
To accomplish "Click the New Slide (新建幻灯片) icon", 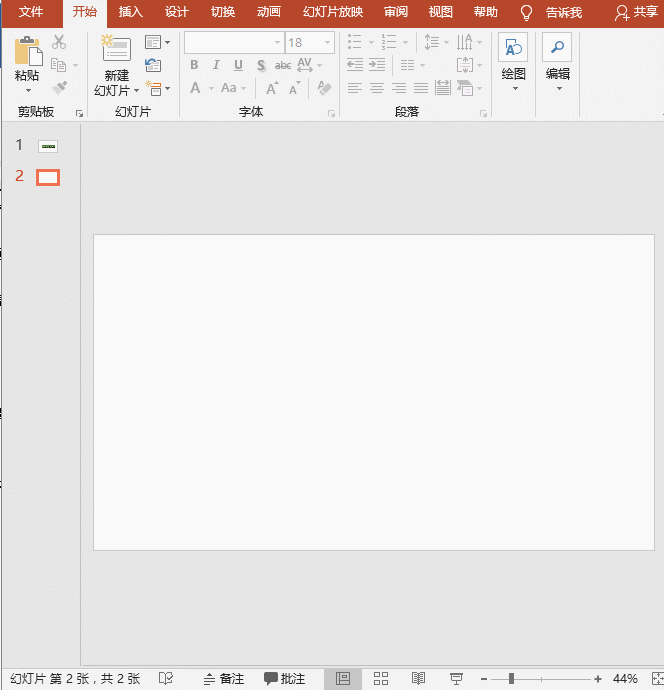I will tap(116, 50).
